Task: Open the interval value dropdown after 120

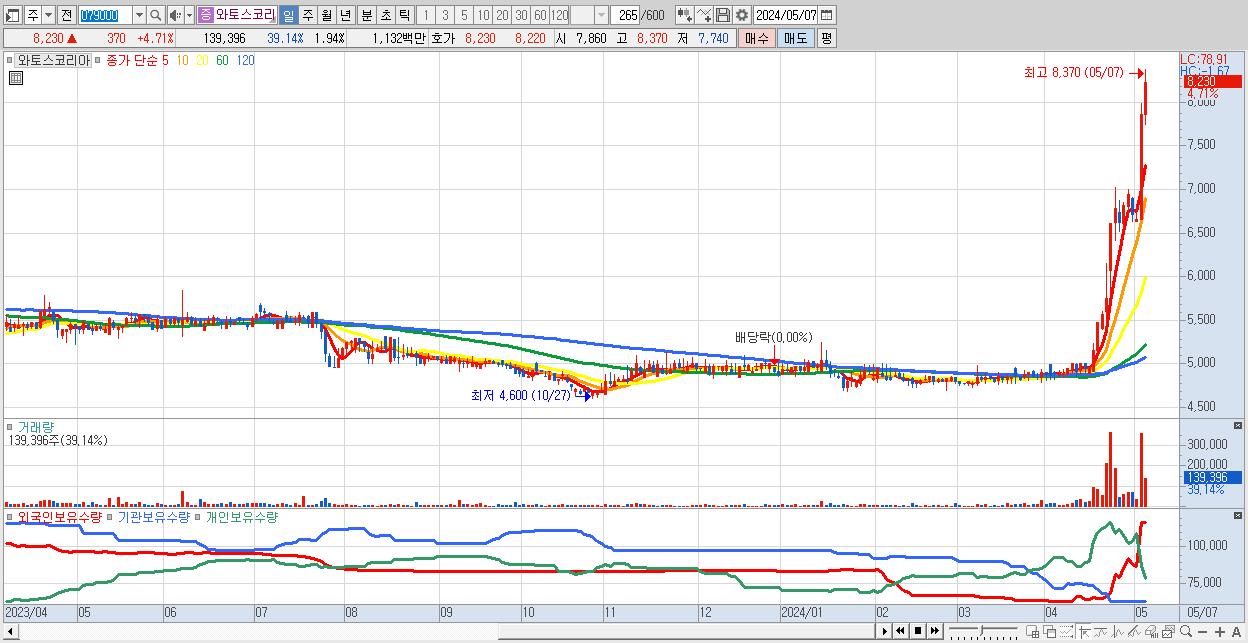Action: [x=602, y=15]
